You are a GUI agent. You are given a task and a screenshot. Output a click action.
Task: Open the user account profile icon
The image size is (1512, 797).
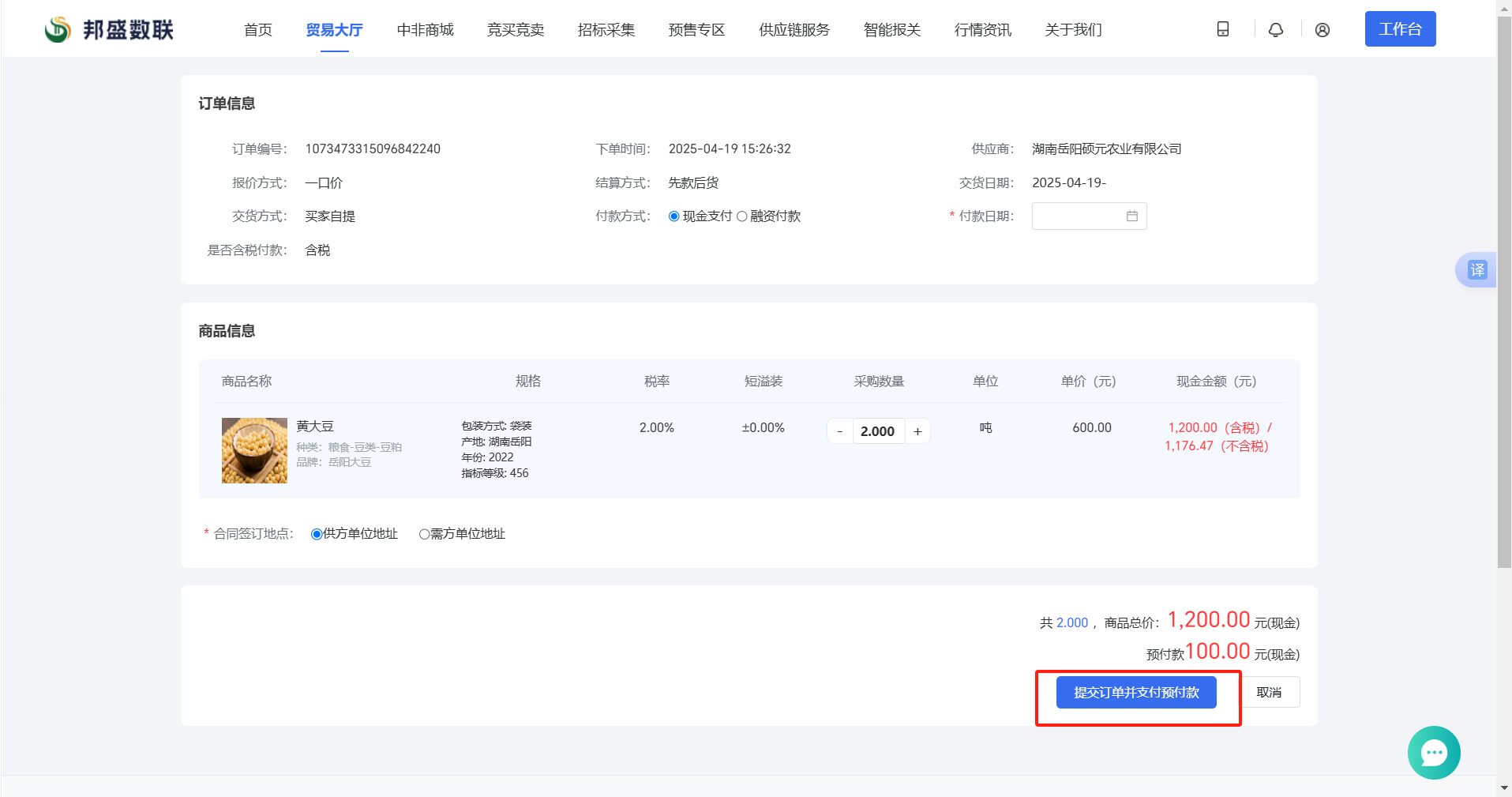(x=1322, y=29)
